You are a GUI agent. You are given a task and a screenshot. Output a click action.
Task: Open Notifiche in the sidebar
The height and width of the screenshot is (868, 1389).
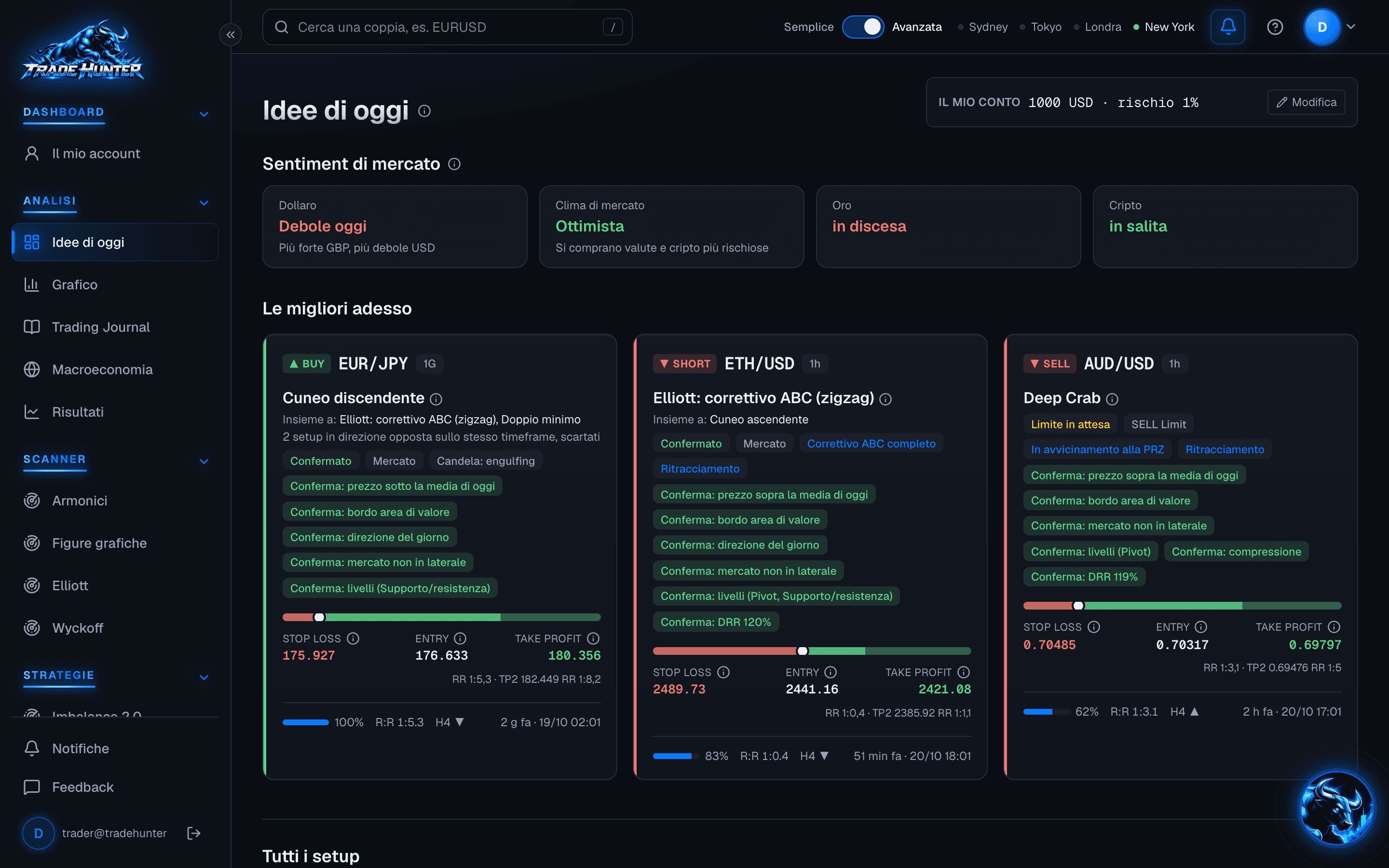click(115, 748)
